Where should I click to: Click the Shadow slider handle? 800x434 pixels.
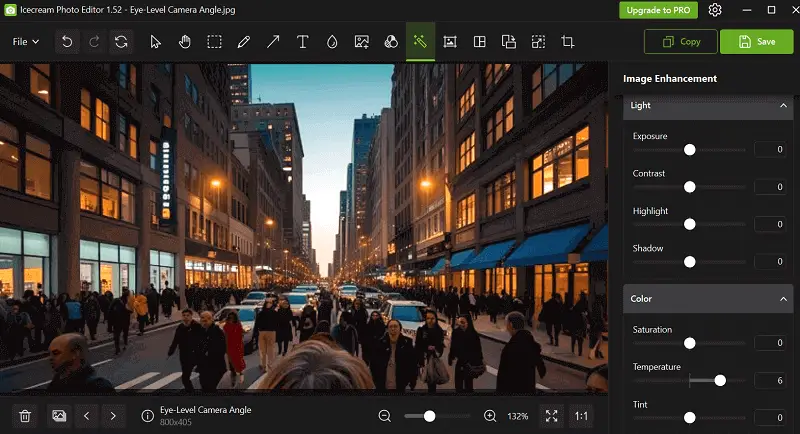click(689, 262)
